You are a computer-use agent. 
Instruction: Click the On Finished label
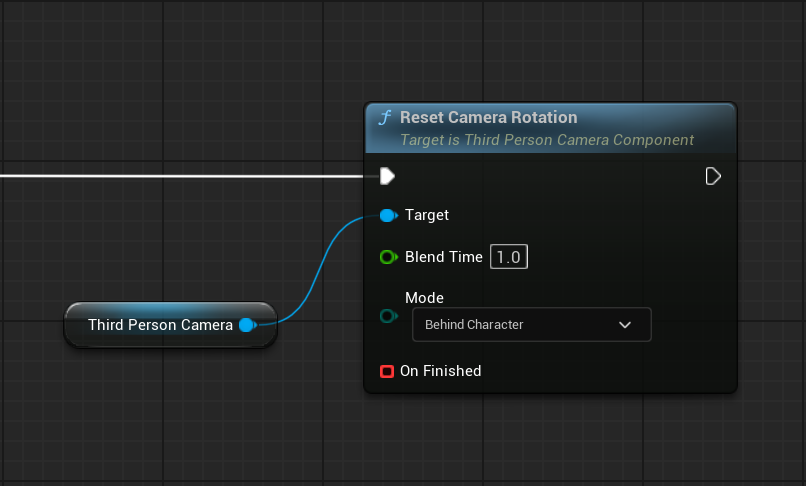point(440,371)
